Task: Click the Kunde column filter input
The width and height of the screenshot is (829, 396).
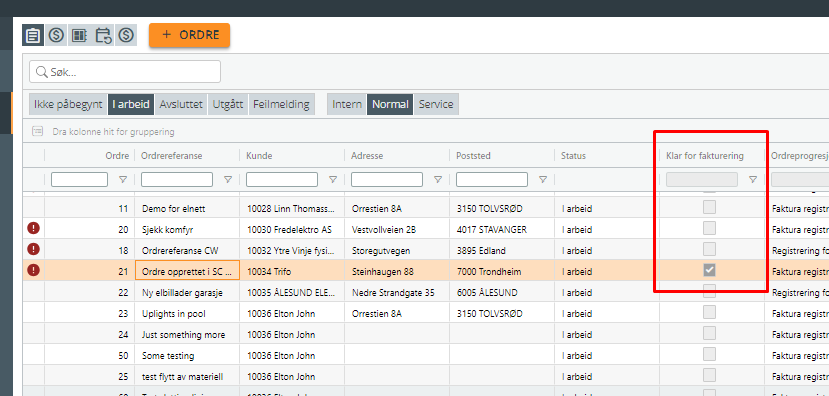Action: [x=282, y=180]
